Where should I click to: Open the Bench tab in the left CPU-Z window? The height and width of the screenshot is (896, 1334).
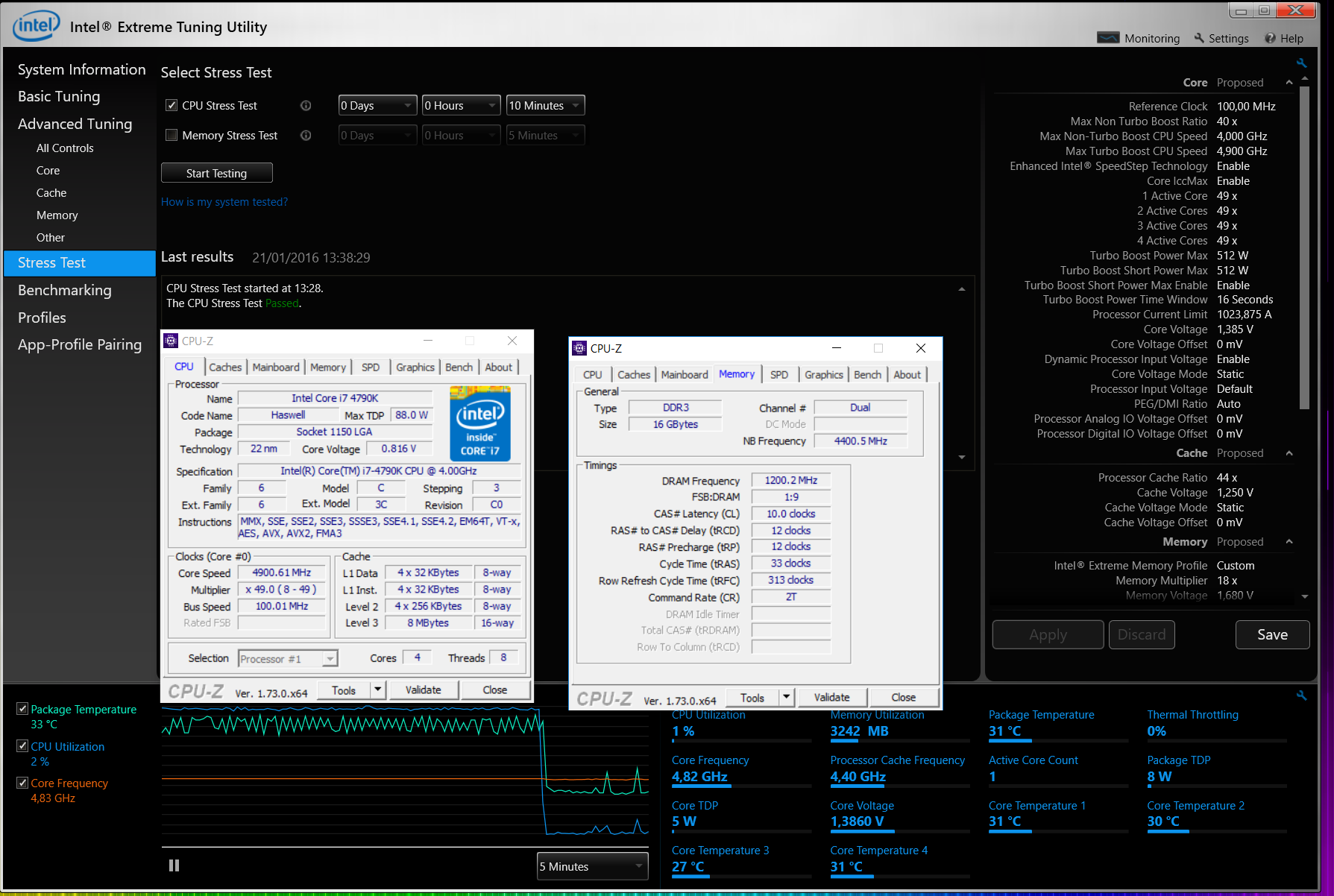coord(459,367)
